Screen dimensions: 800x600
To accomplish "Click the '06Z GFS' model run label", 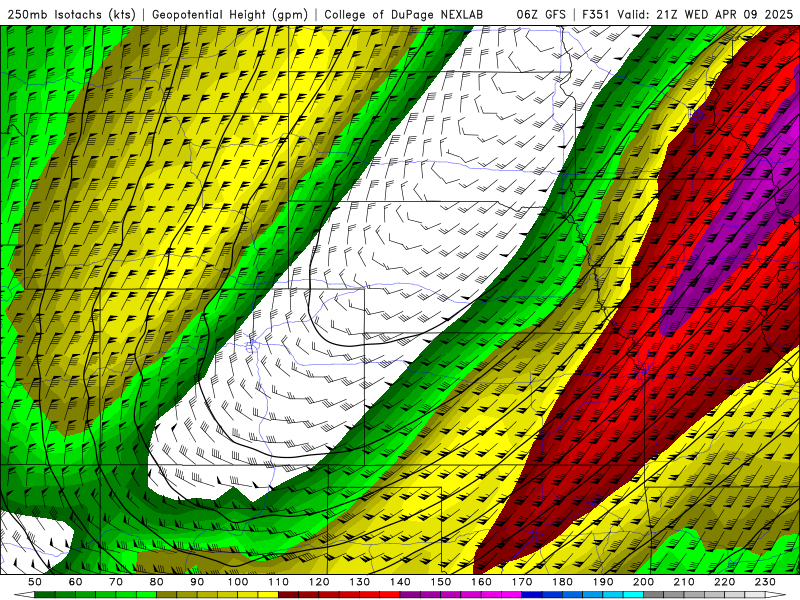I will [x=541, y=15].
